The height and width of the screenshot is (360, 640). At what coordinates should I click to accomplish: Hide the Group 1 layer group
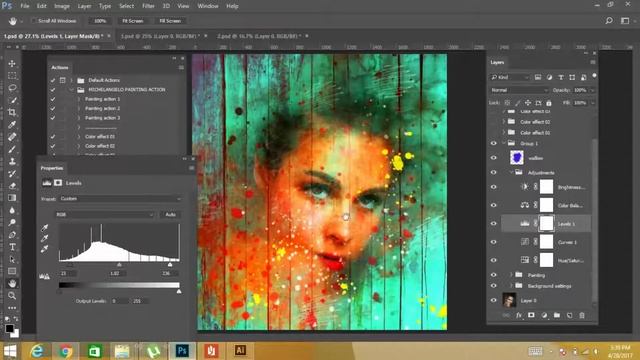(493, 143)
